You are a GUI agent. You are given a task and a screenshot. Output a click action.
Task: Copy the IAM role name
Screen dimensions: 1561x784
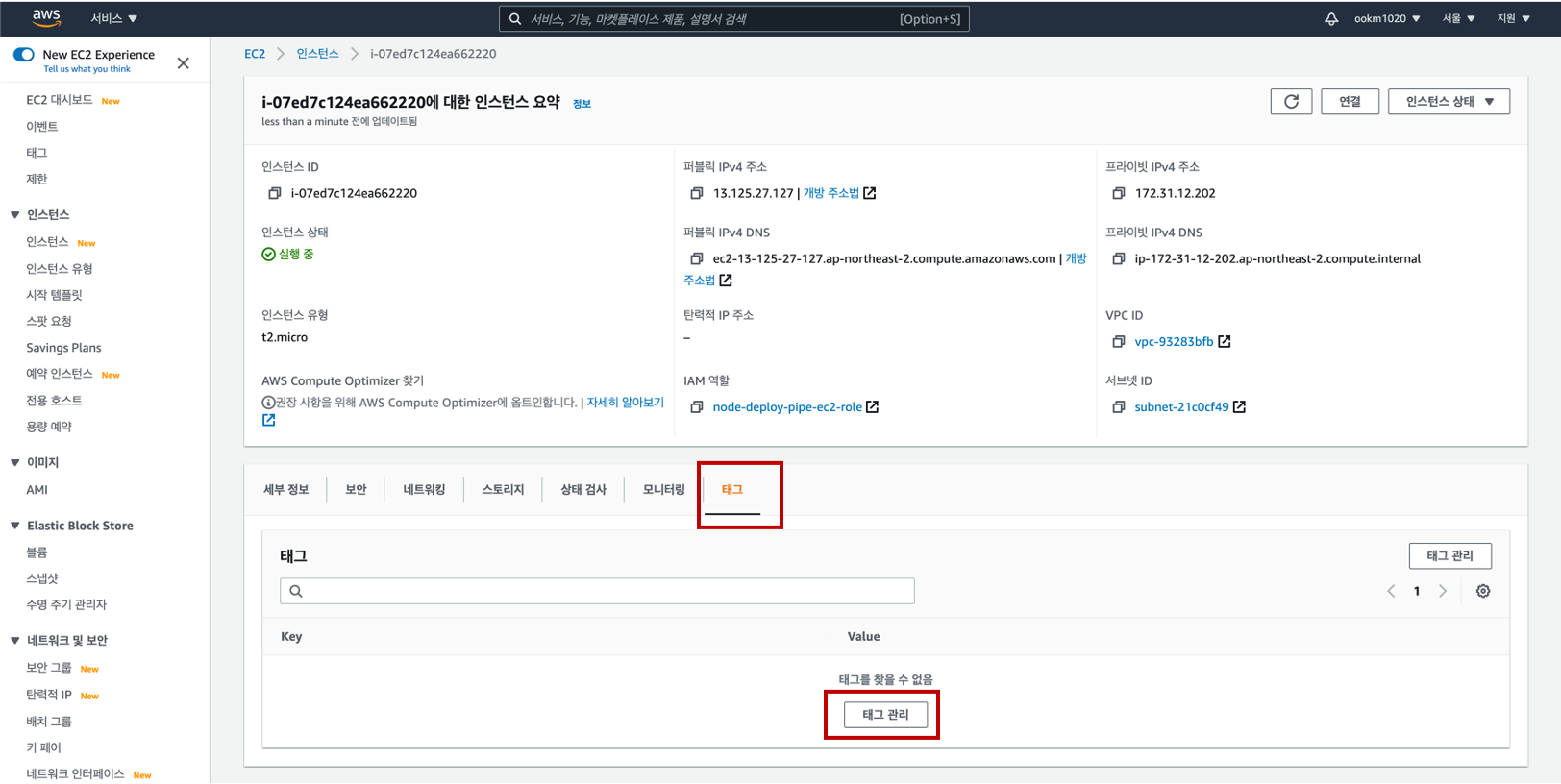point(697,406)
